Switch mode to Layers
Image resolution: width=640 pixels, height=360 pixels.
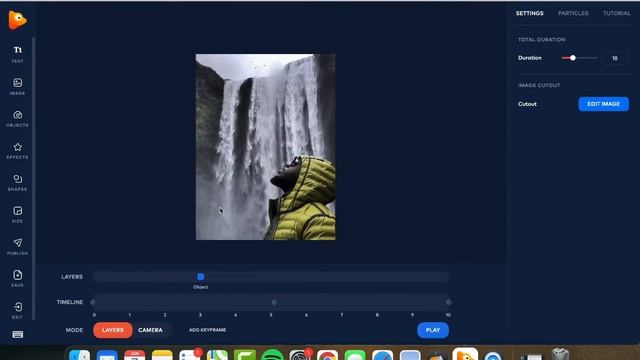click(113, 330)
